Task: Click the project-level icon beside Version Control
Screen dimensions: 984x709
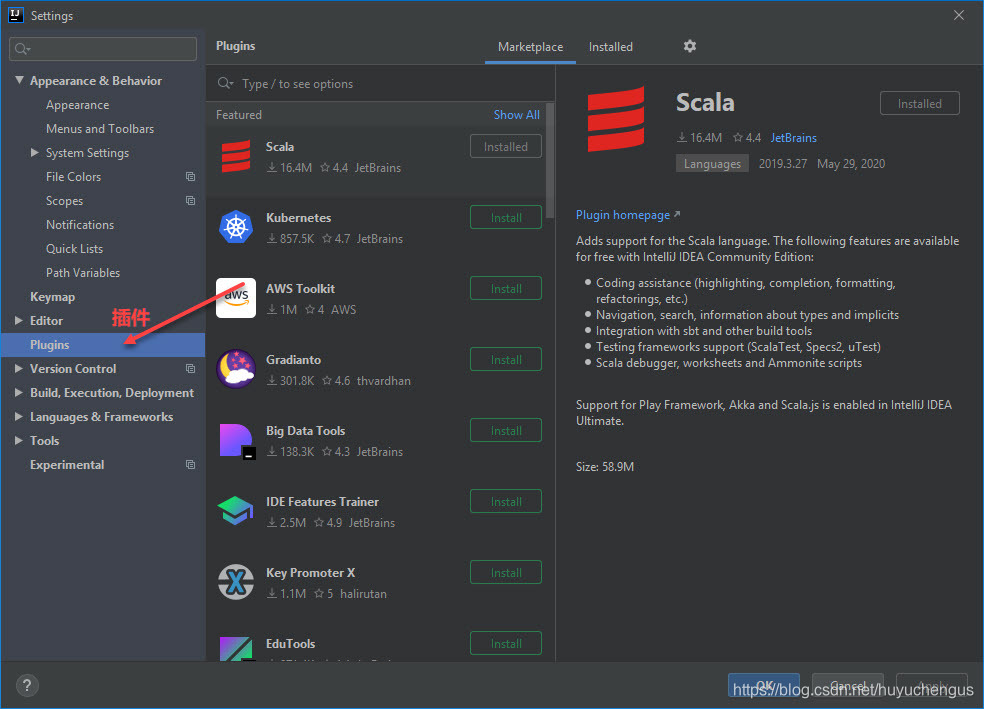Action: tap(190, 369)
